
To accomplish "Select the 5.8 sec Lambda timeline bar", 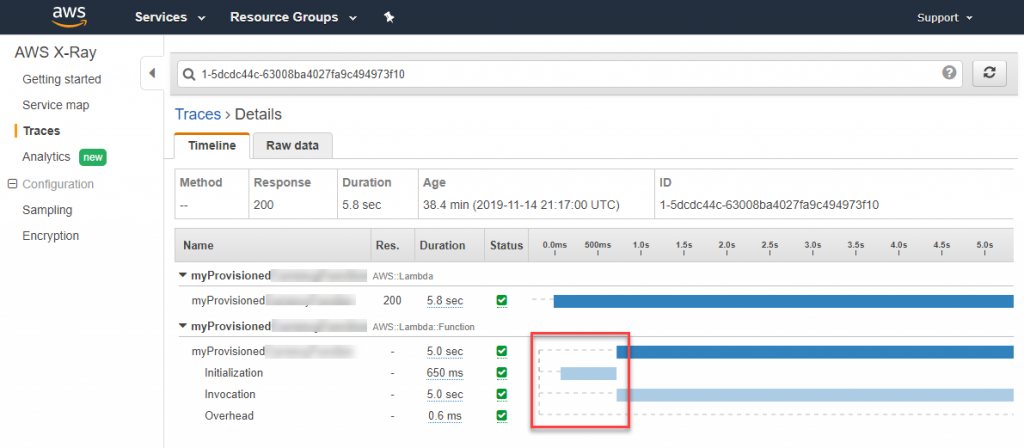I will (x=784, y=301).
